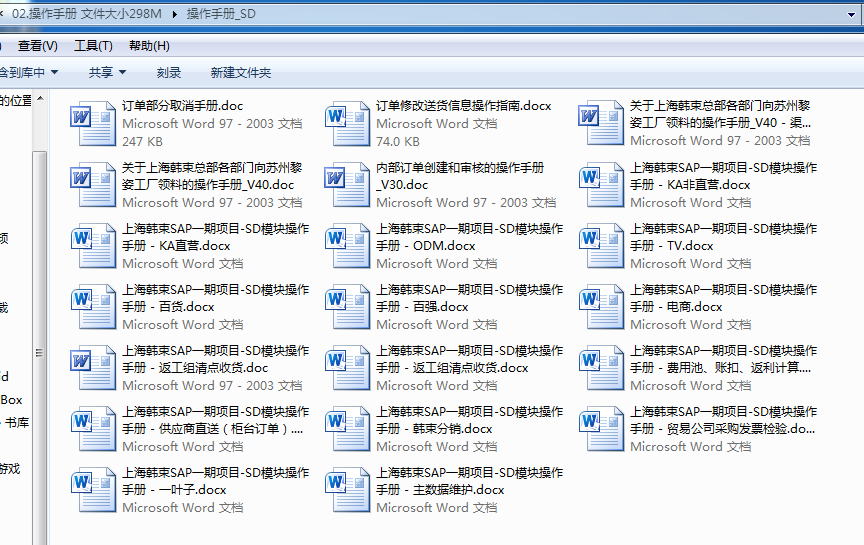Open address bar history dropdown arrow
Viewport: 864px width, 545px height.
pos(851,15)
